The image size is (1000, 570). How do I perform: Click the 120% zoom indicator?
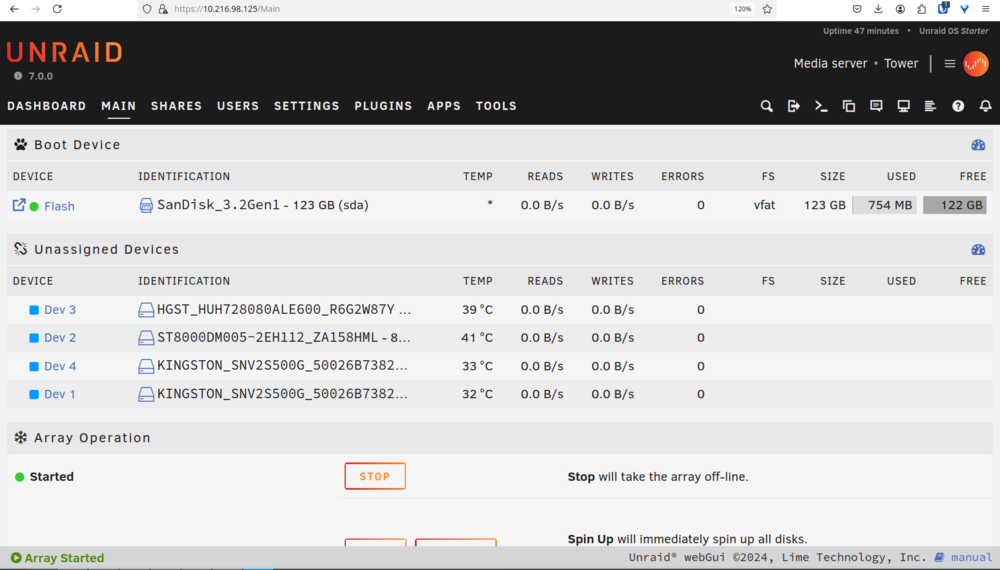point(742,9)
